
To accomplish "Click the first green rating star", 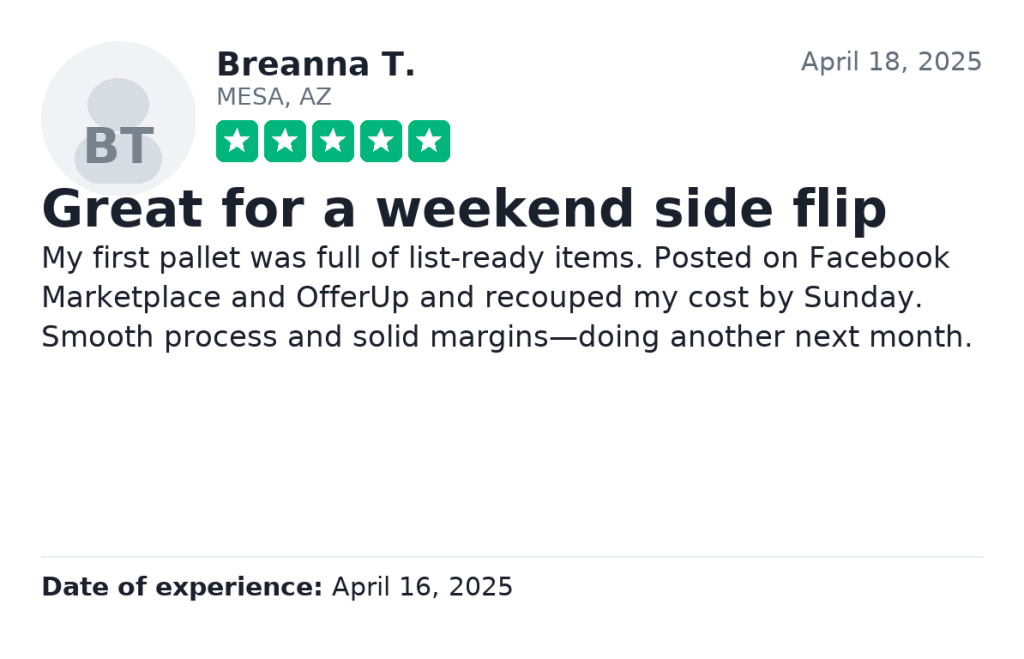I will click(237, 141).
